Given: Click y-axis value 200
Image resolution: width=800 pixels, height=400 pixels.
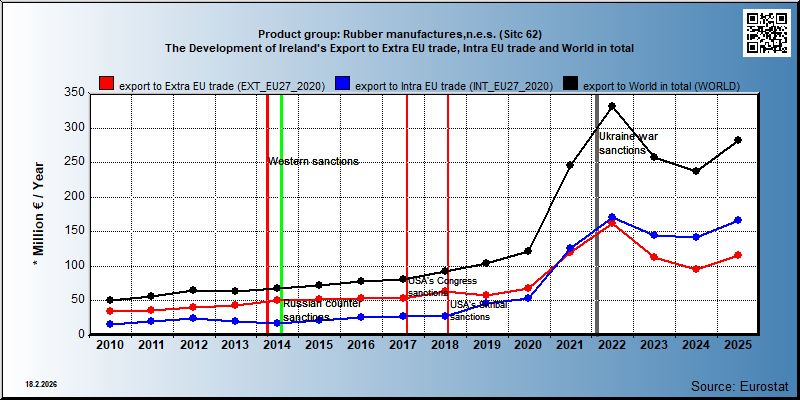Looking at the screenshot, I should click(74, 197).
